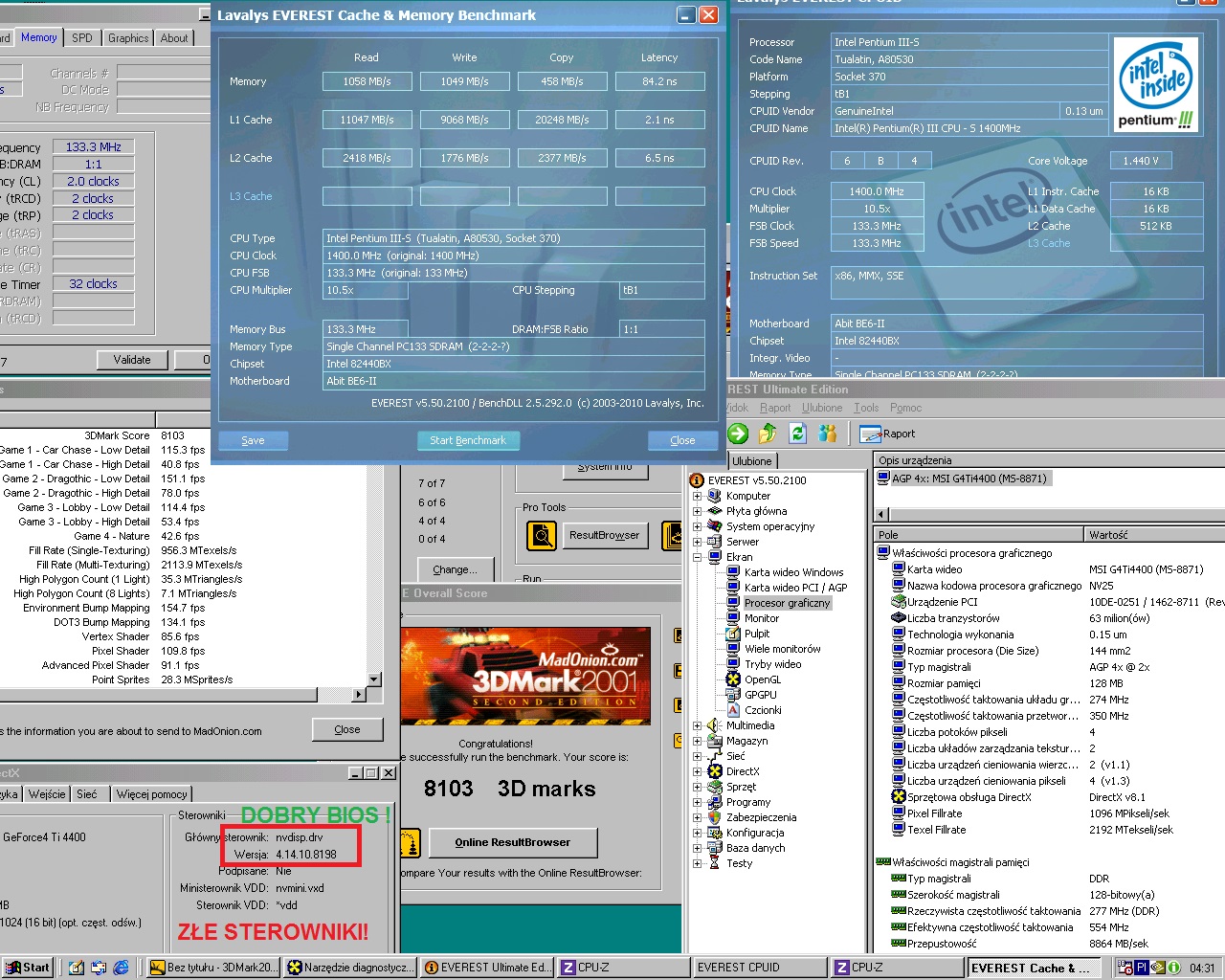Select the GPGPU item in the tree
Viewport: 1225px width, 980px height.
click(761, 695)
